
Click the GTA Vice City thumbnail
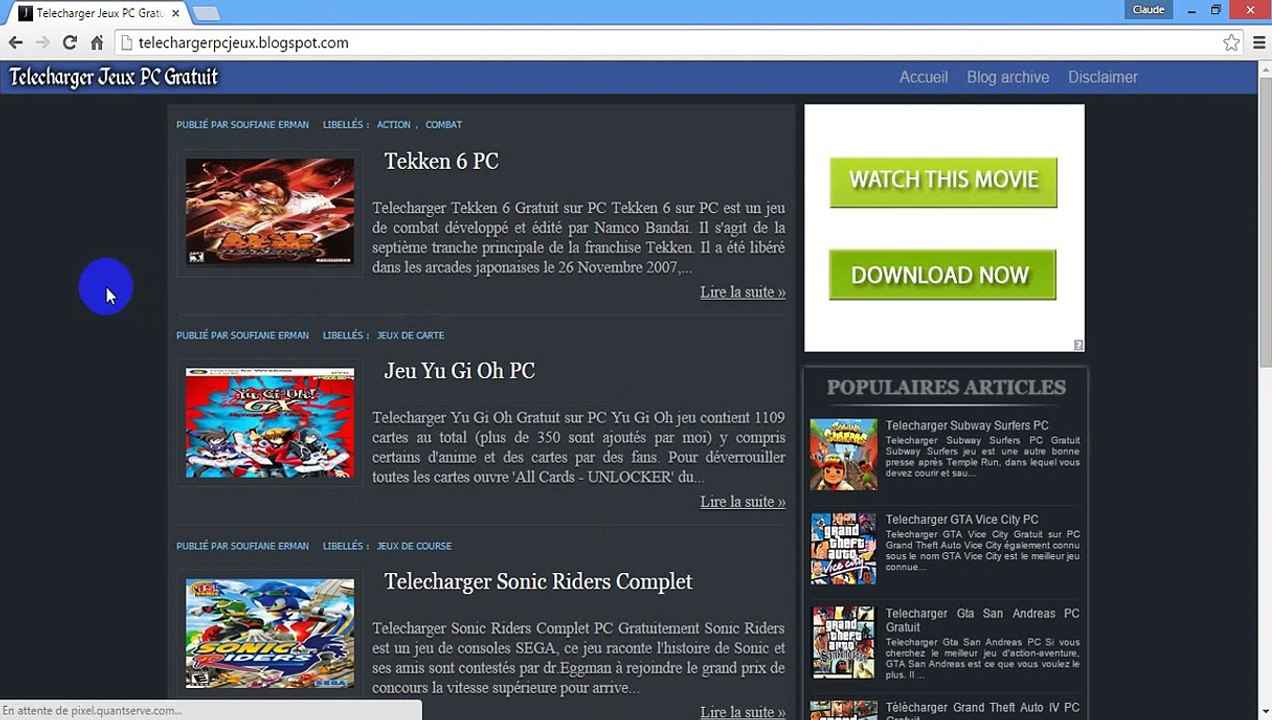(x=843, y=548)
